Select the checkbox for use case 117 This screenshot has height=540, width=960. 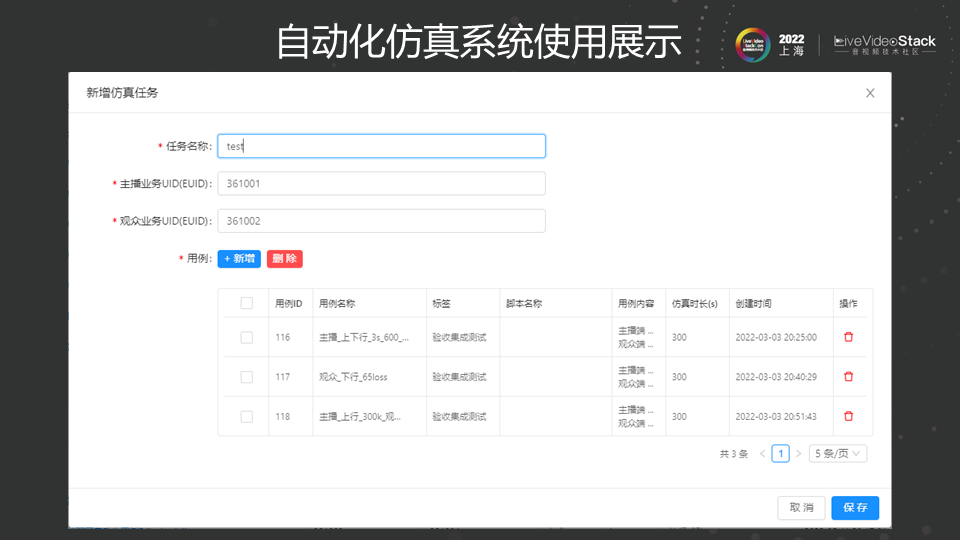(x=246, y=377)
